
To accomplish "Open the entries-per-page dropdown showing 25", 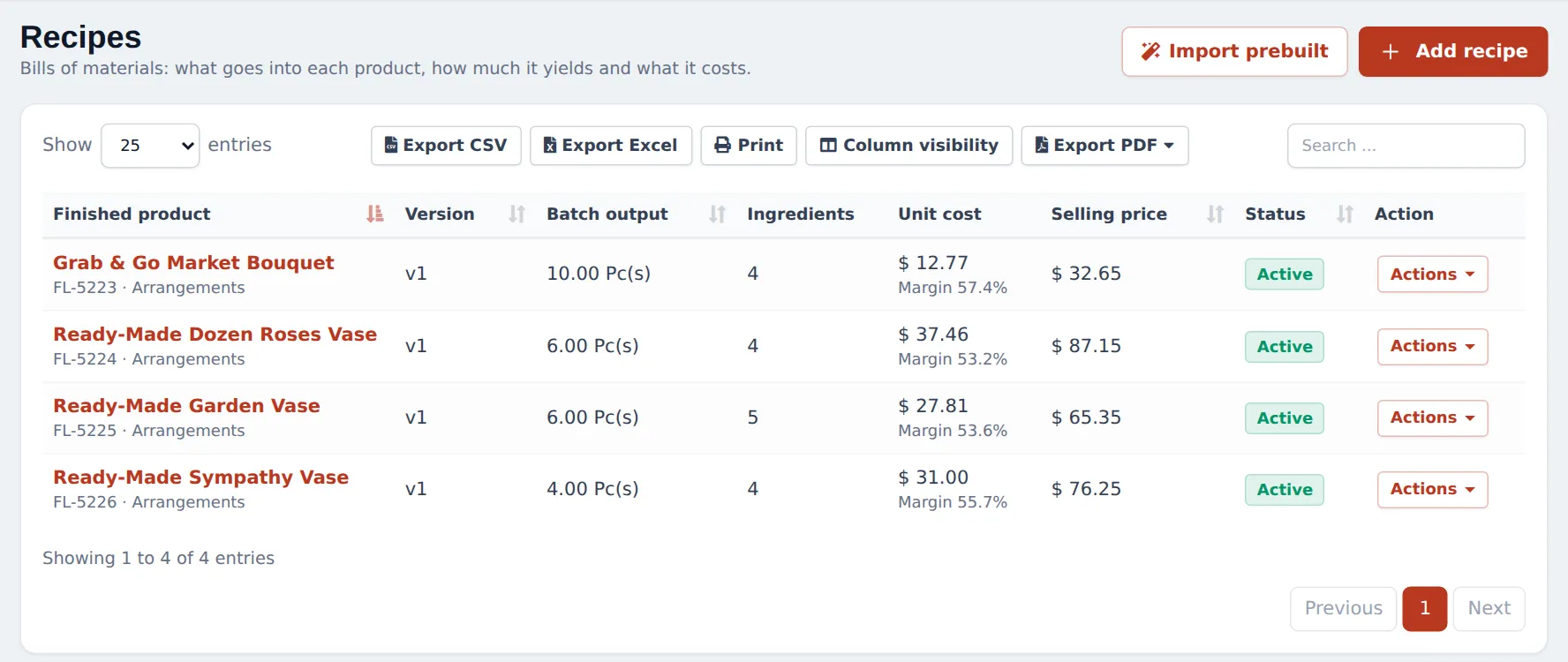I will pyautogui.click(x=150, y=146).
